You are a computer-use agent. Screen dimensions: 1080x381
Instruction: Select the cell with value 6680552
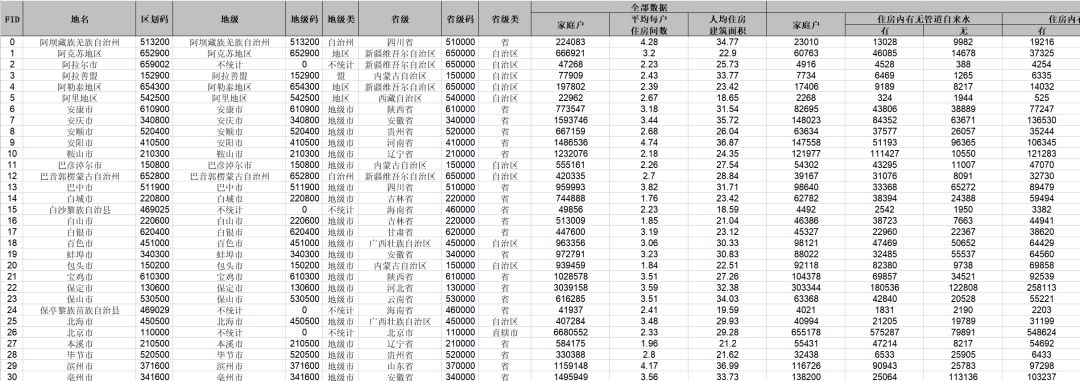pyautogui.click(x=570, y=331)
